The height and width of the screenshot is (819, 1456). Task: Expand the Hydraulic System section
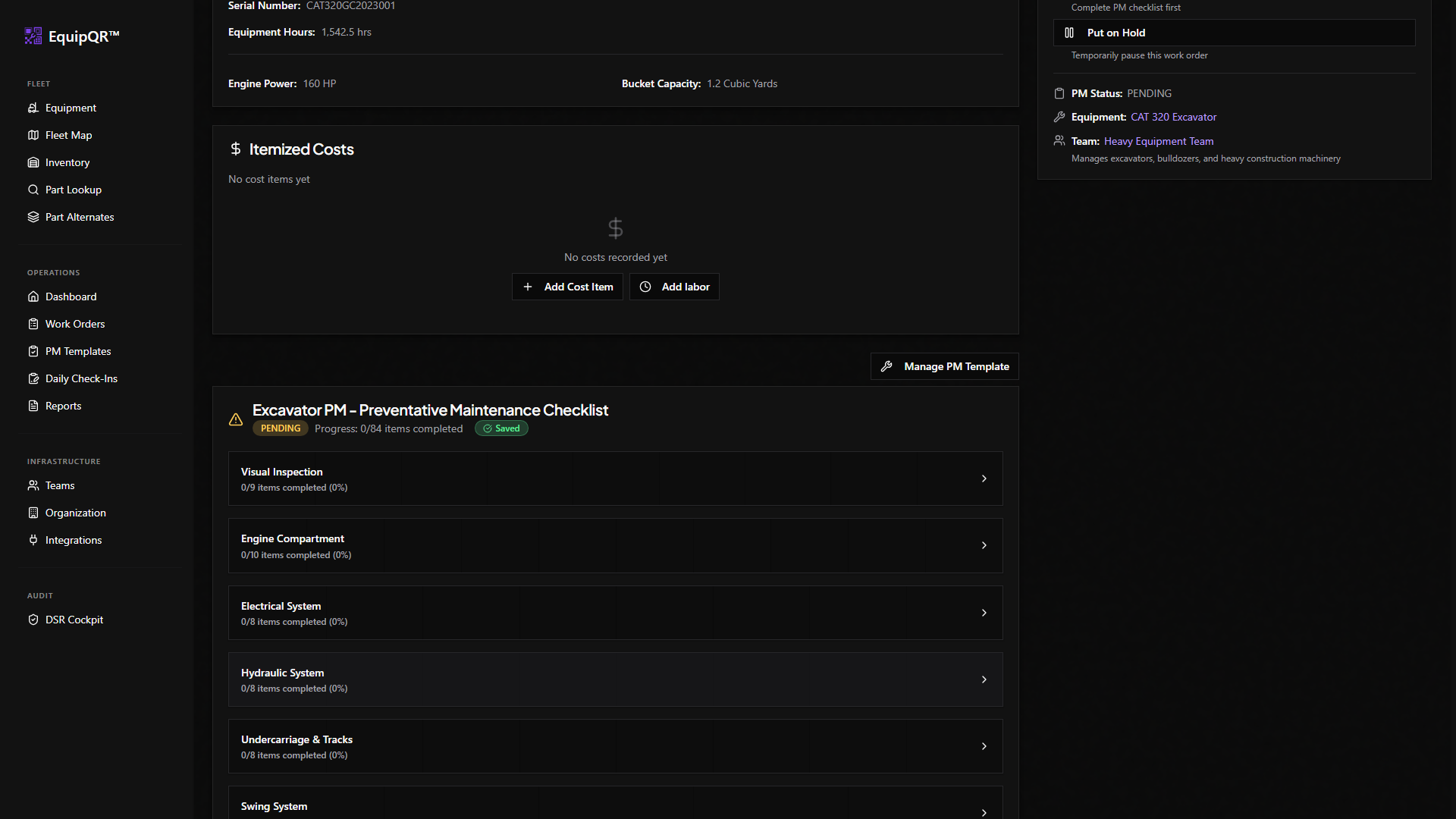tap(615, 679)
